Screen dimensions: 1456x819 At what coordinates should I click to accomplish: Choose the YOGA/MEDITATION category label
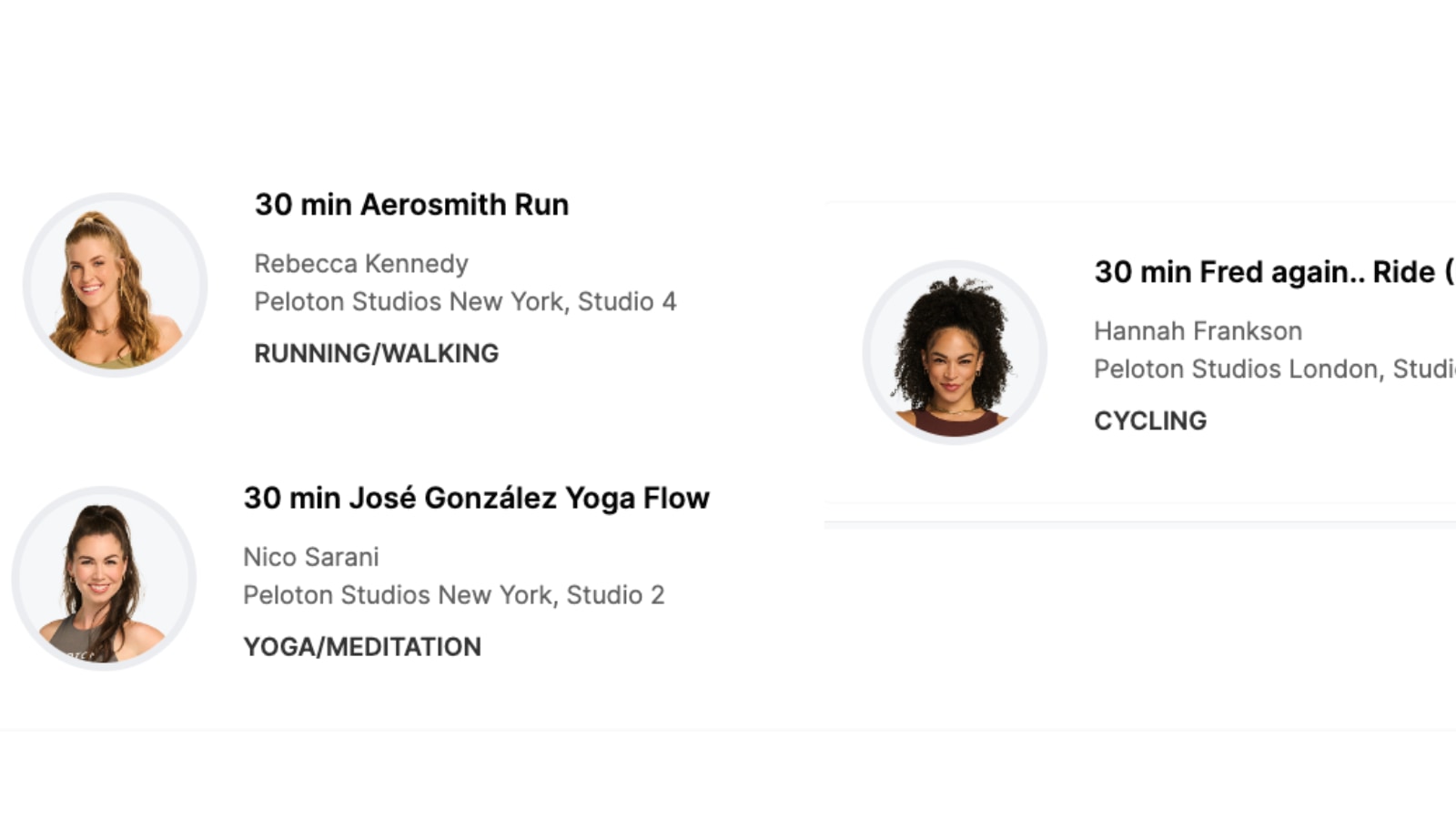[x=361, y=647]
